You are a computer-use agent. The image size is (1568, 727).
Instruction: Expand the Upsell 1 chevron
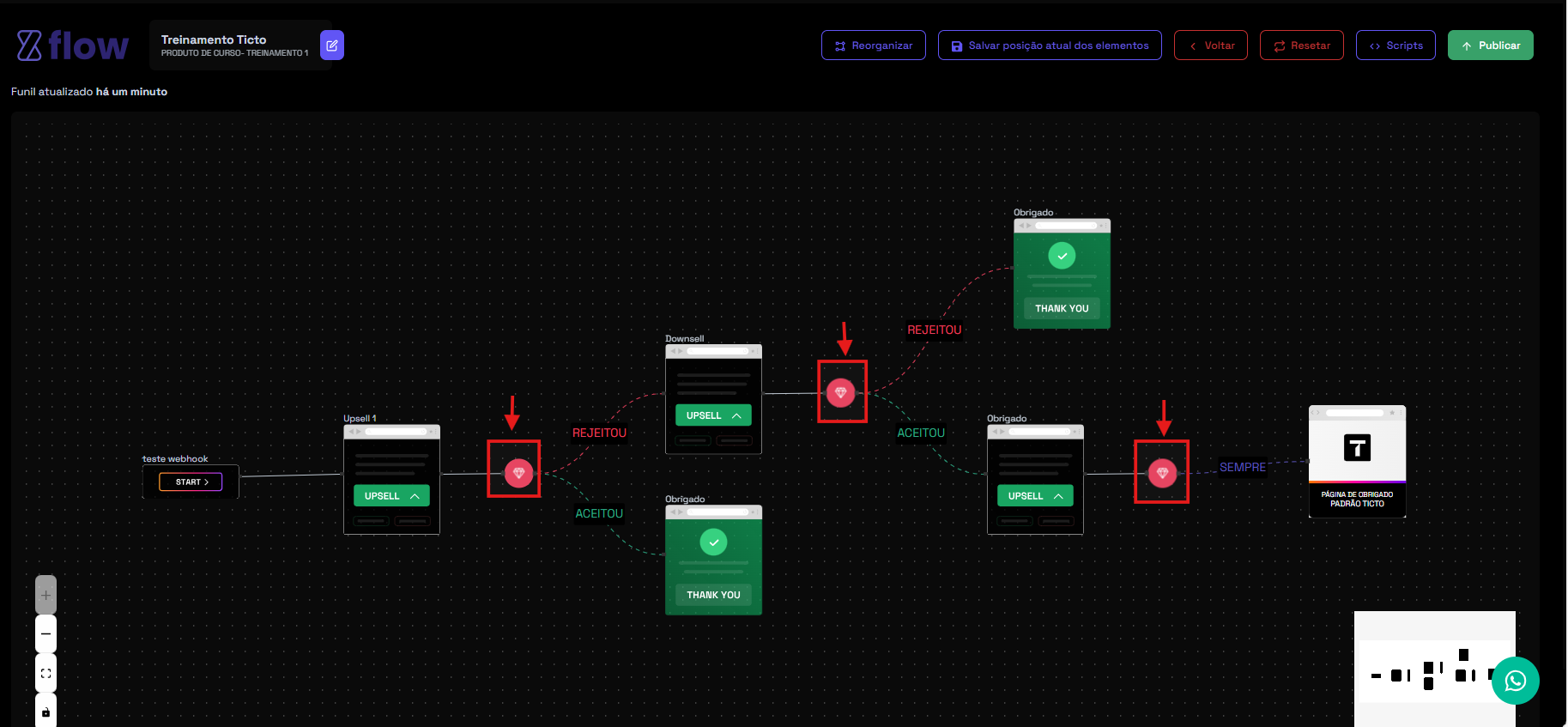(x=415, y=496)
